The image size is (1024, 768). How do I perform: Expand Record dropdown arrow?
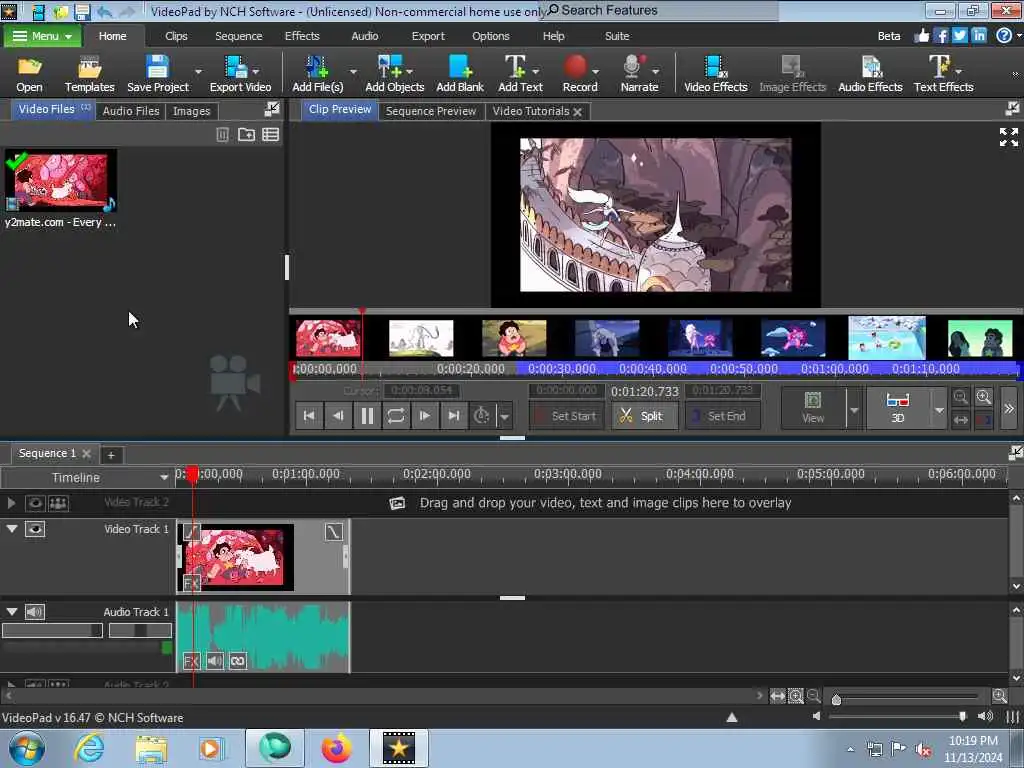pos(596,71)
